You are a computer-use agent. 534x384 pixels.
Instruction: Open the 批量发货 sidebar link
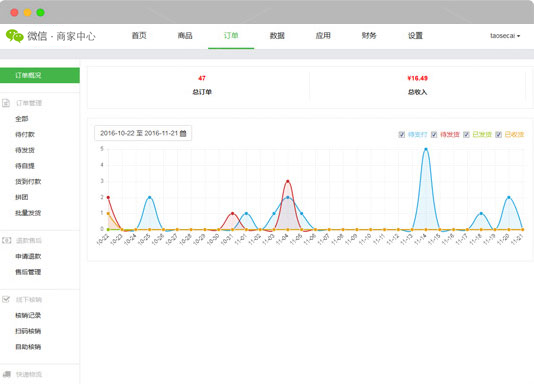click(28, 213)
